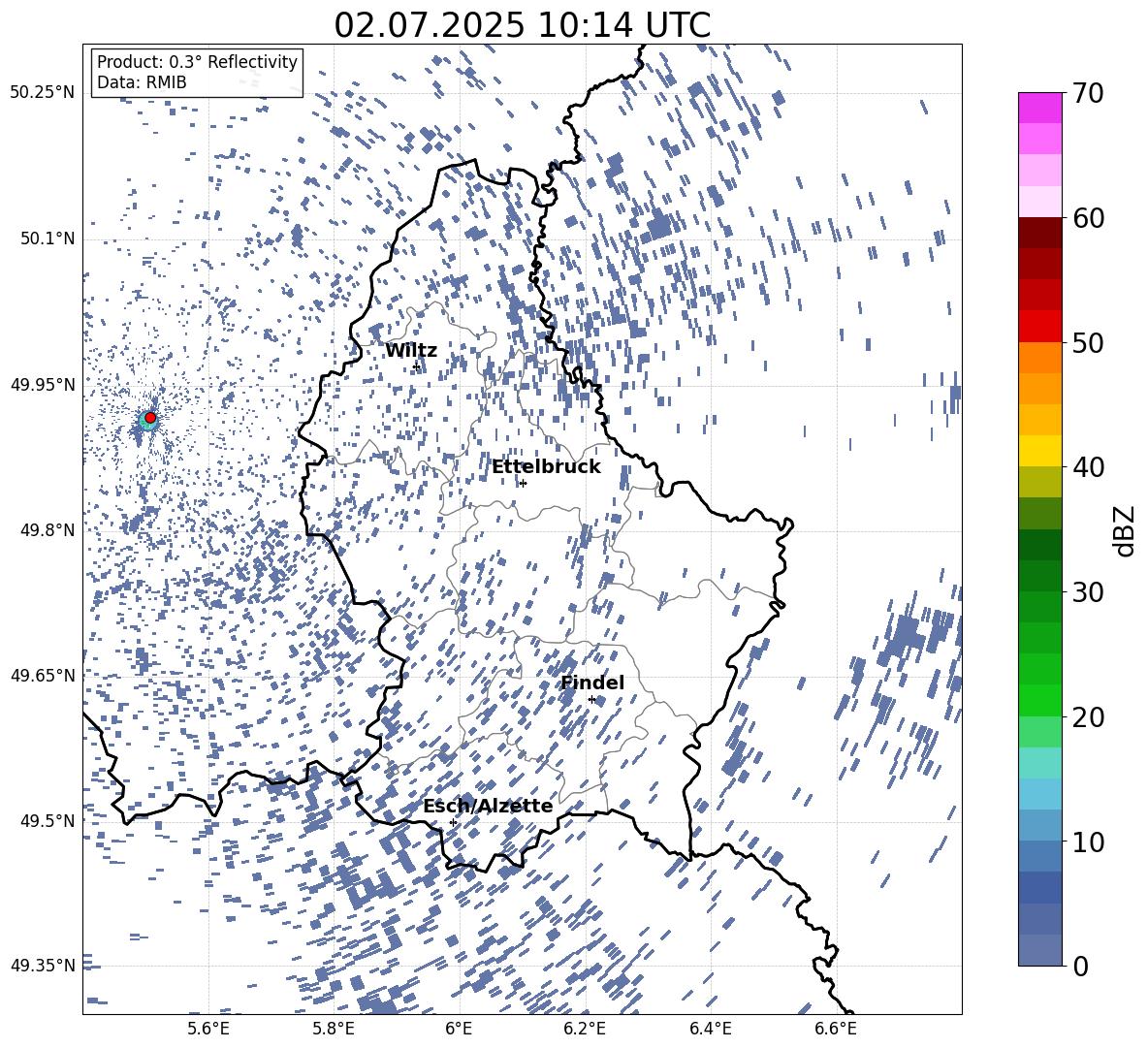Click the Data: RMIB label

142,82
